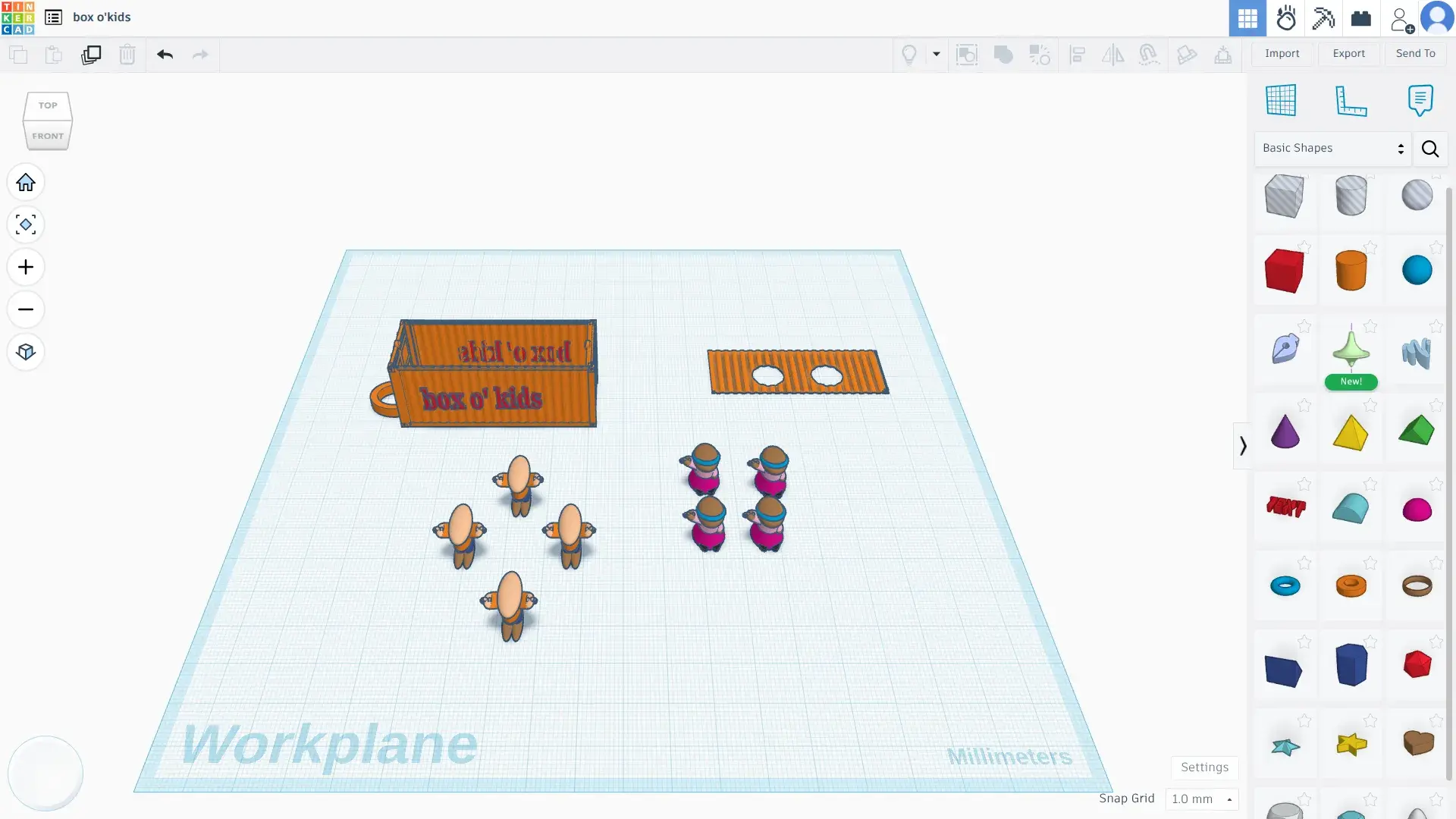Screen dimensions: 1456x819
Task: Click the Mirror tool icon
Action: (x=1113, y=55)
